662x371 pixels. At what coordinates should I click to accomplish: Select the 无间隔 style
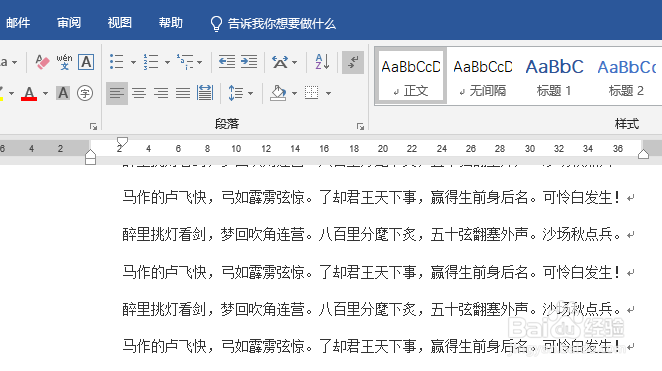[483, 76]
